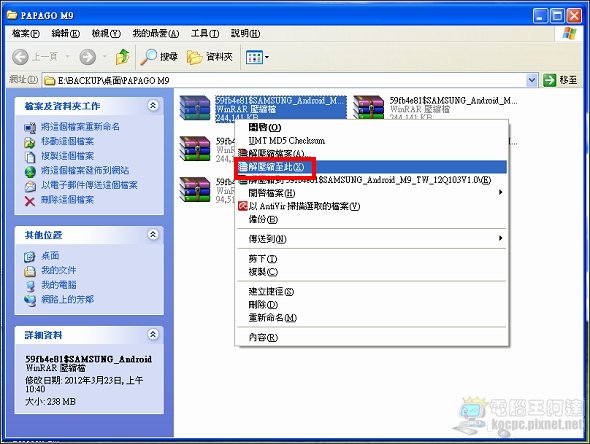590x444 pixels.
Task: Click the publish to web globe icon
Action: click(x=30, y=172)
